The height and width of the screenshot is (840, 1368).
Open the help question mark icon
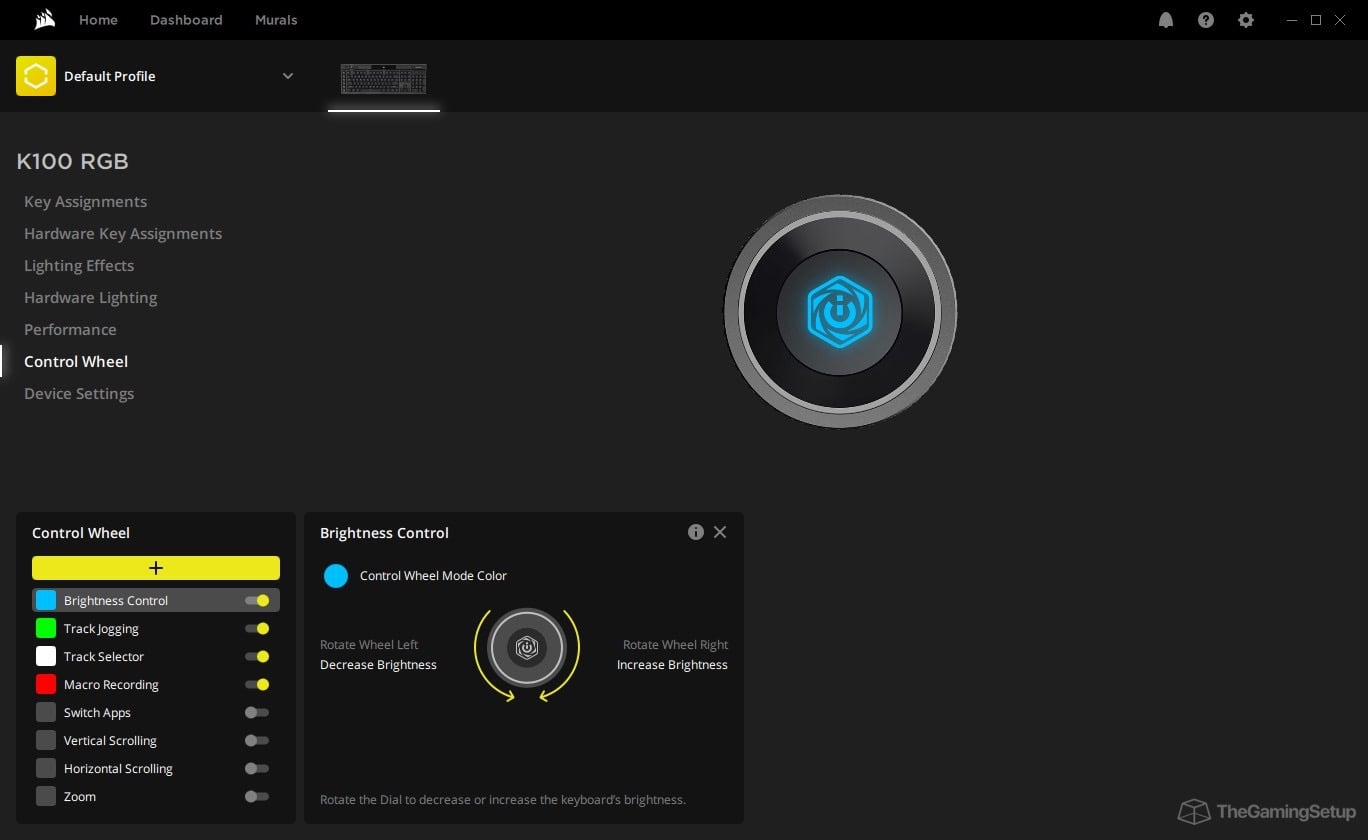click(x=1205, y=20)
